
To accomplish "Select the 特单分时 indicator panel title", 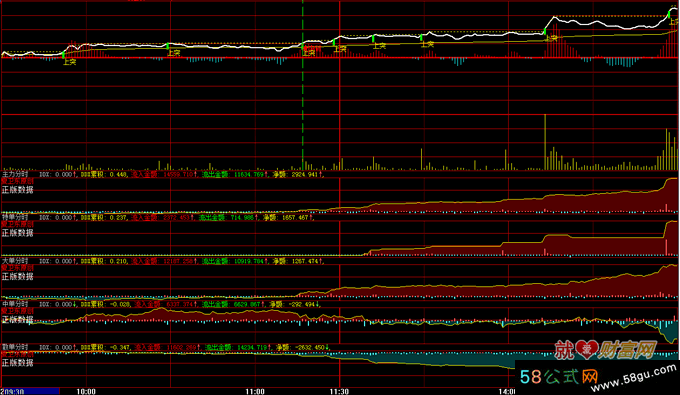I will 15,218.
